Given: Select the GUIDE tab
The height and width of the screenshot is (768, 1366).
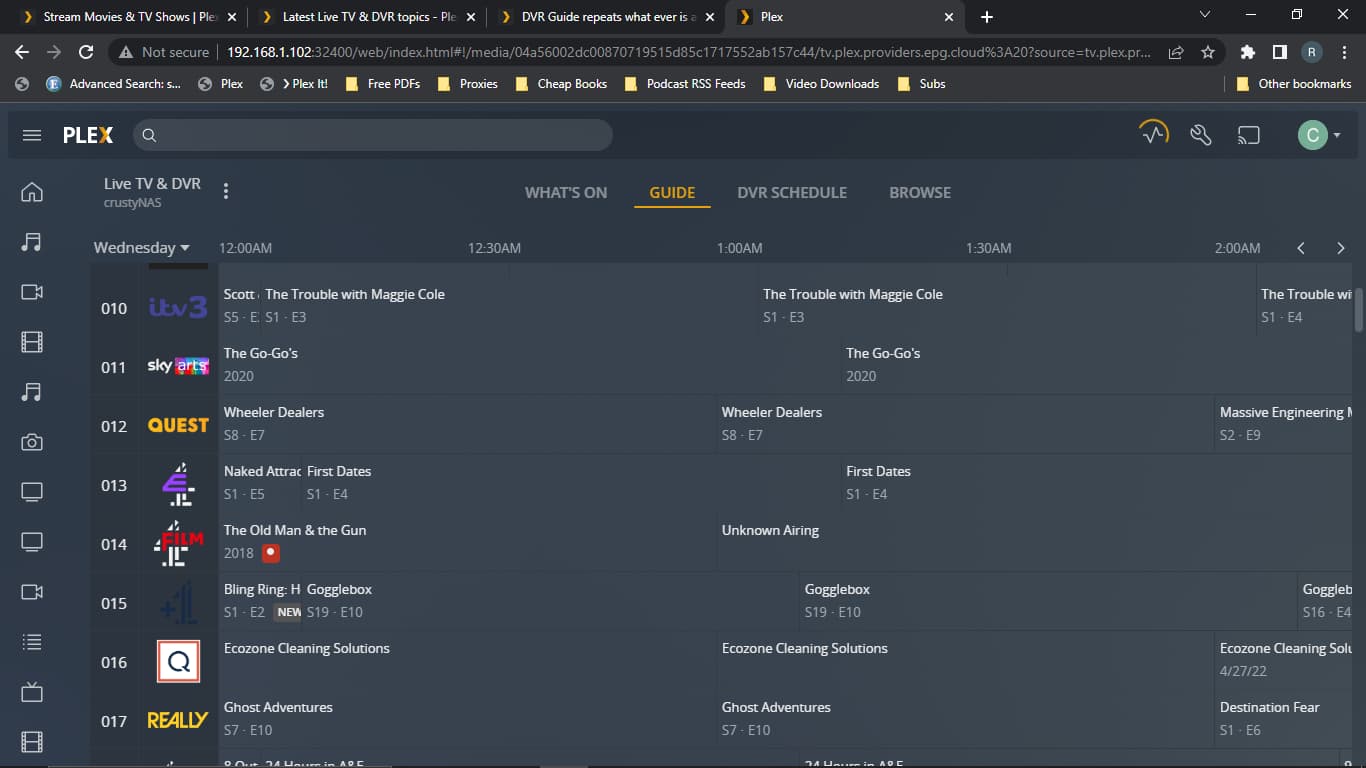Looking at the screenshot, I should (672, 192).
